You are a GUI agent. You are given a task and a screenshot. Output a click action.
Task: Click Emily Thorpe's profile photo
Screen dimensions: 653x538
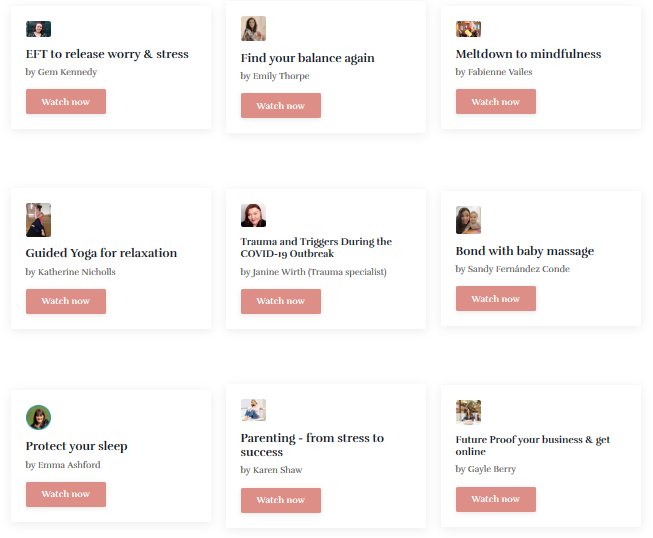click(253, 28)
